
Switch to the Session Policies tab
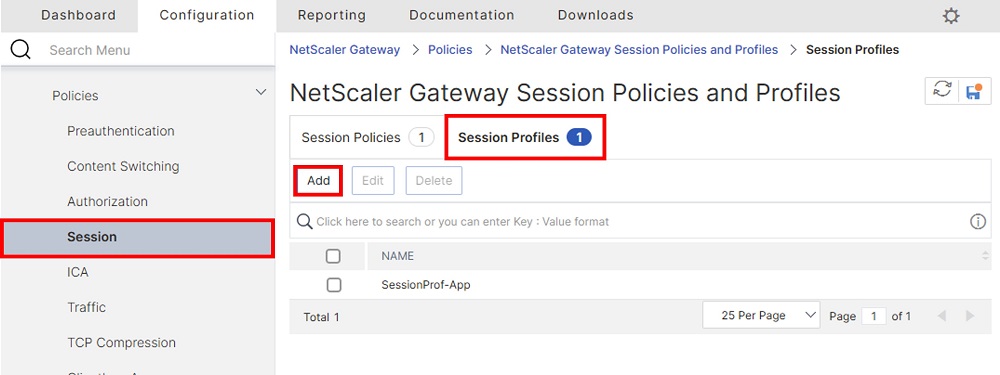(x=367, y=137)
